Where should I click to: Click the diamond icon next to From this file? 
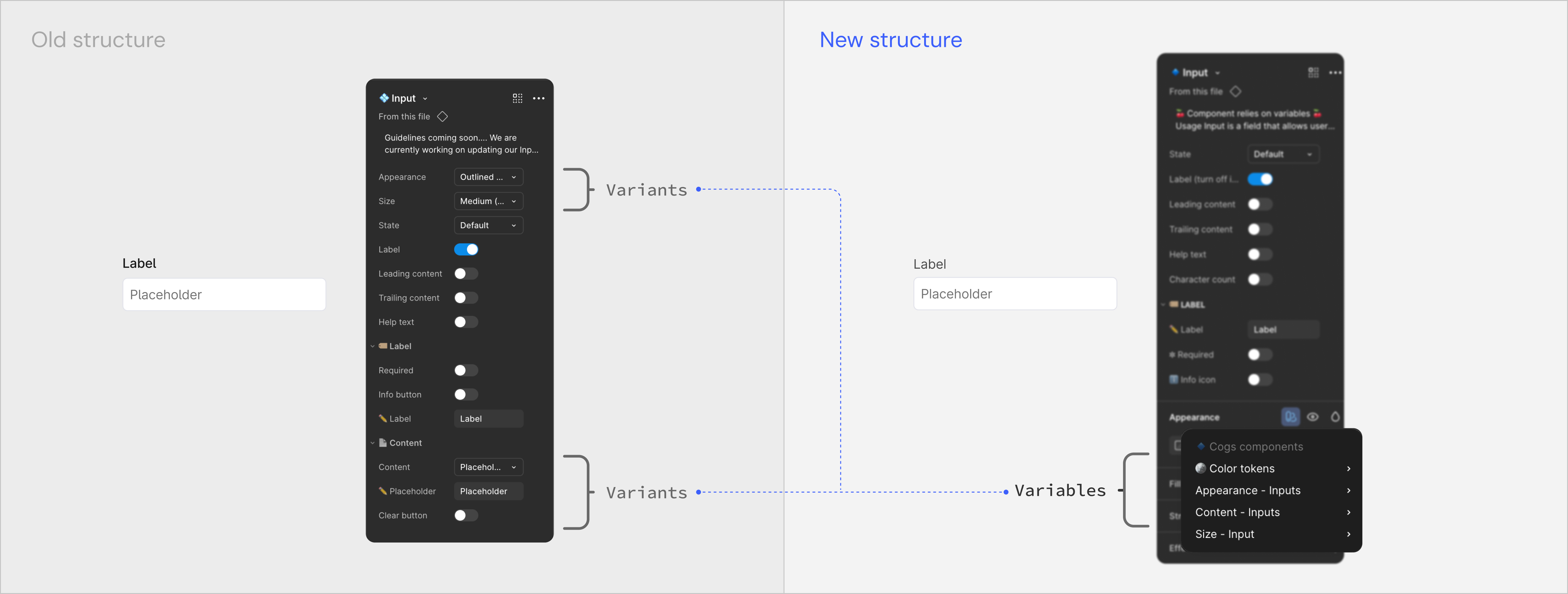(x=443, y=116)
